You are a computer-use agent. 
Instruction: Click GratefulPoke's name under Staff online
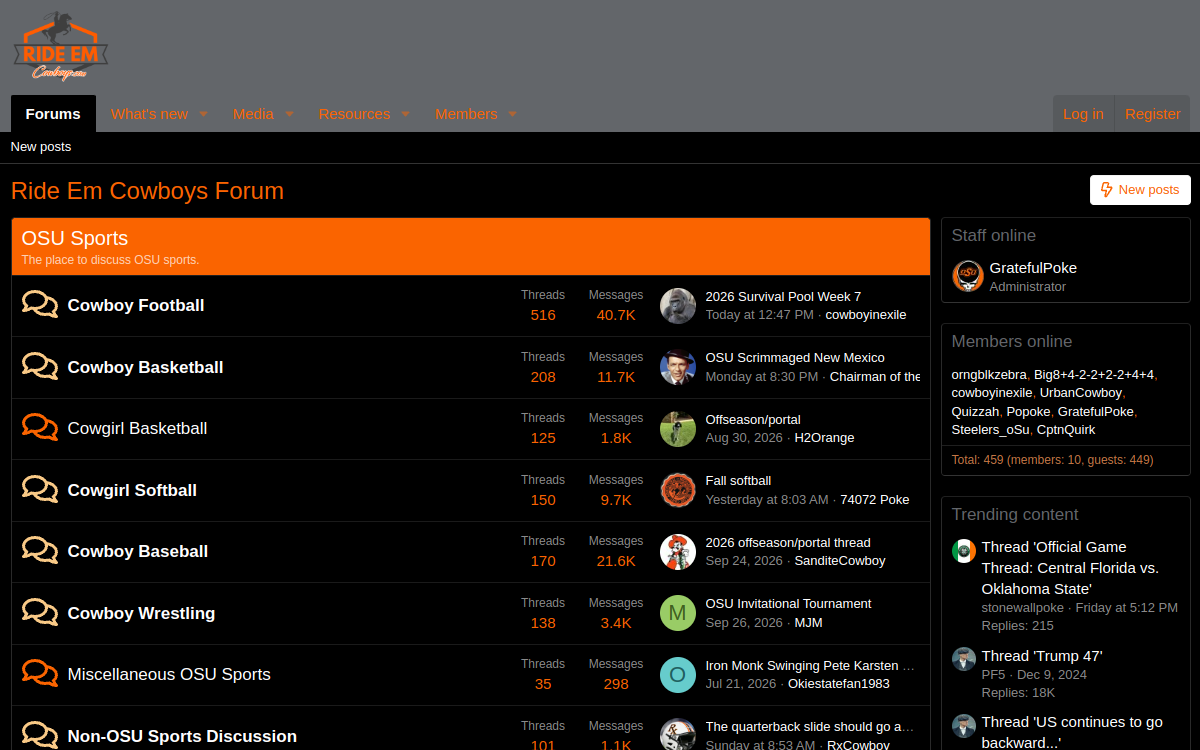coord(1033,267)
